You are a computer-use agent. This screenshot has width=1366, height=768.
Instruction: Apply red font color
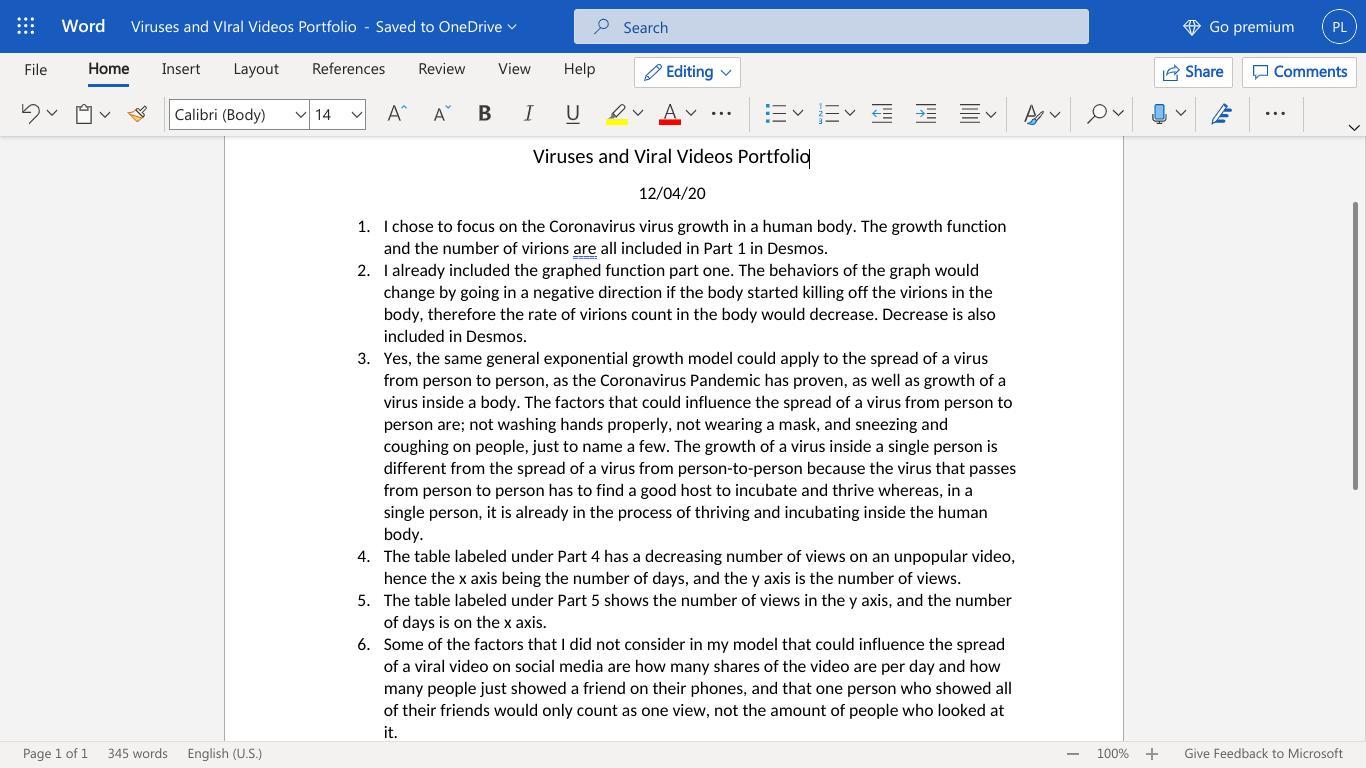tap(670, 114)
